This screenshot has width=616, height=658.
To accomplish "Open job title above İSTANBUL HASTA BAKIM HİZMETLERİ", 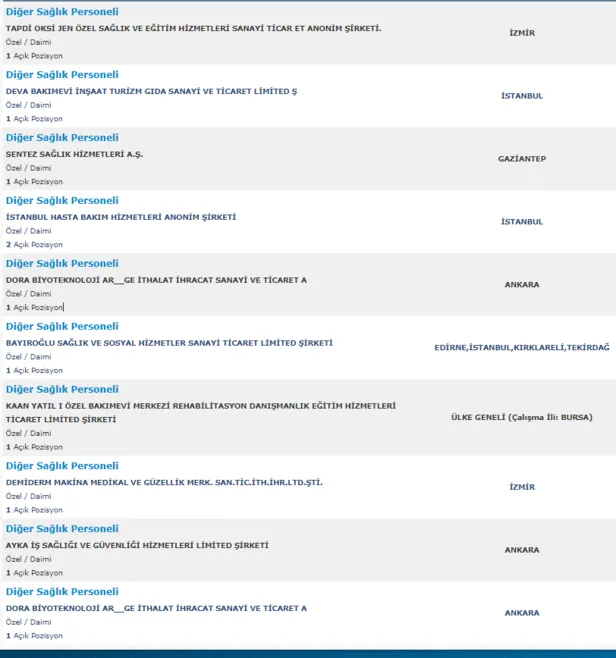I will 62,201.
